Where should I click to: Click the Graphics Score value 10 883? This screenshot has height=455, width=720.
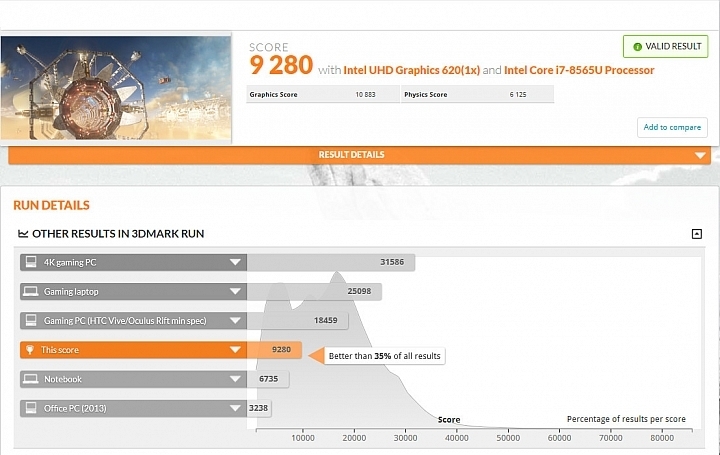(x=365, y=95)
